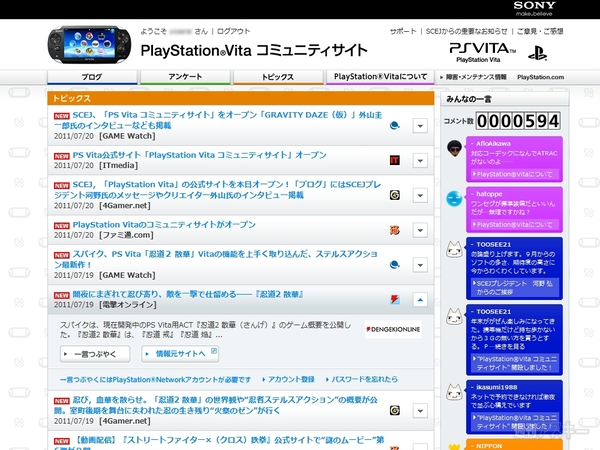Screen dimensions: 600x450
Task: Click 4Gamer icon beside 公式サイトを本日オープン topic
Action: [395, 195]
